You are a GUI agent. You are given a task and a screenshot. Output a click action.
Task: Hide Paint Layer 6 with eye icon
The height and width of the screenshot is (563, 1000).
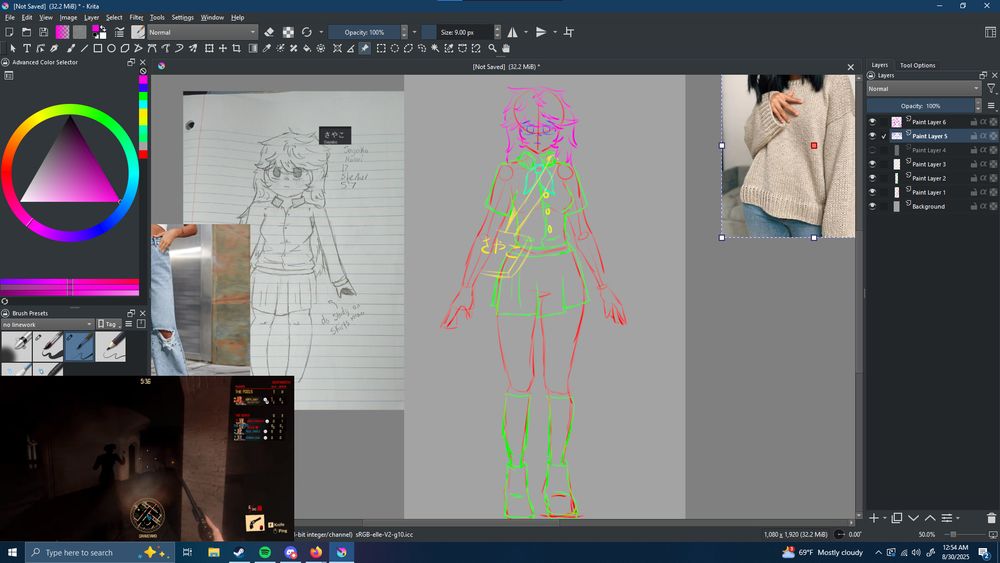872,122
